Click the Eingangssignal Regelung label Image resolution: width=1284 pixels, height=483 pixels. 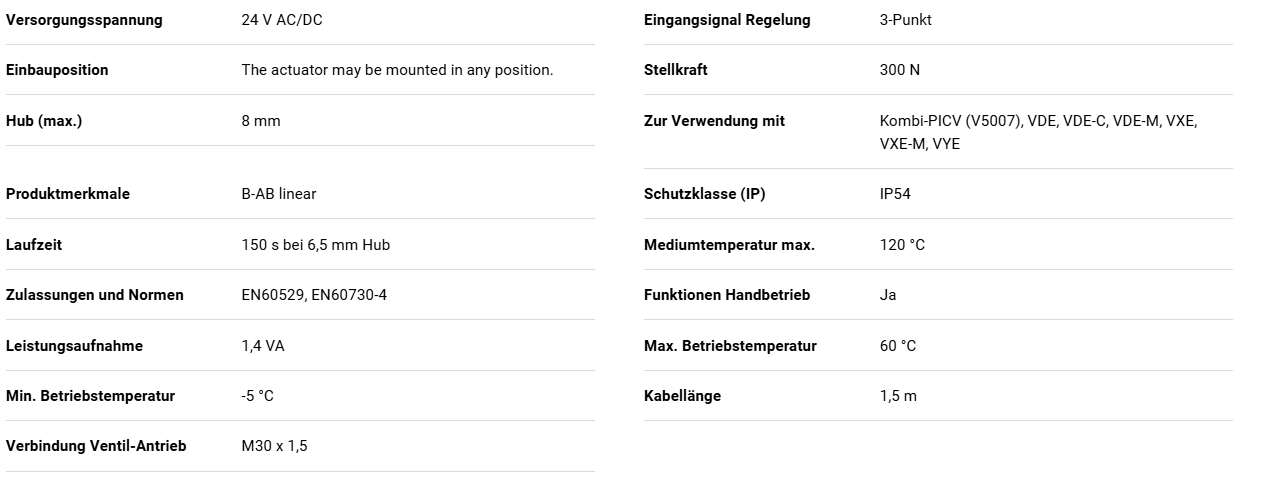click(x=727, y=20)
